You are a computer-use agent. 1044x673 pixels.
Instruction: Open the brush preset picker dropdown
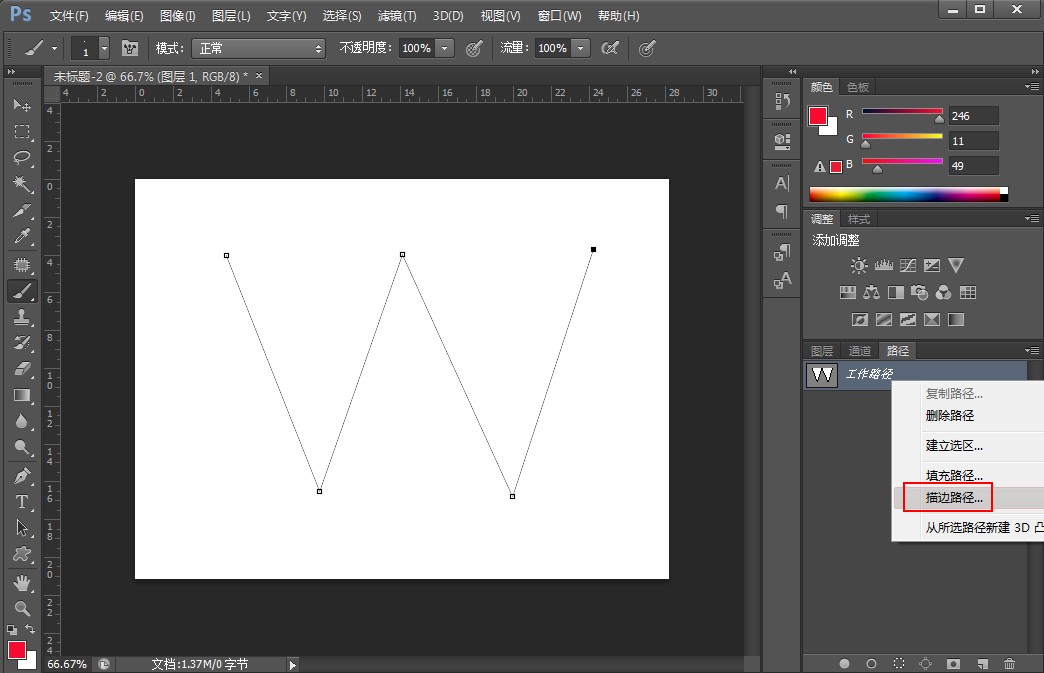104,48
